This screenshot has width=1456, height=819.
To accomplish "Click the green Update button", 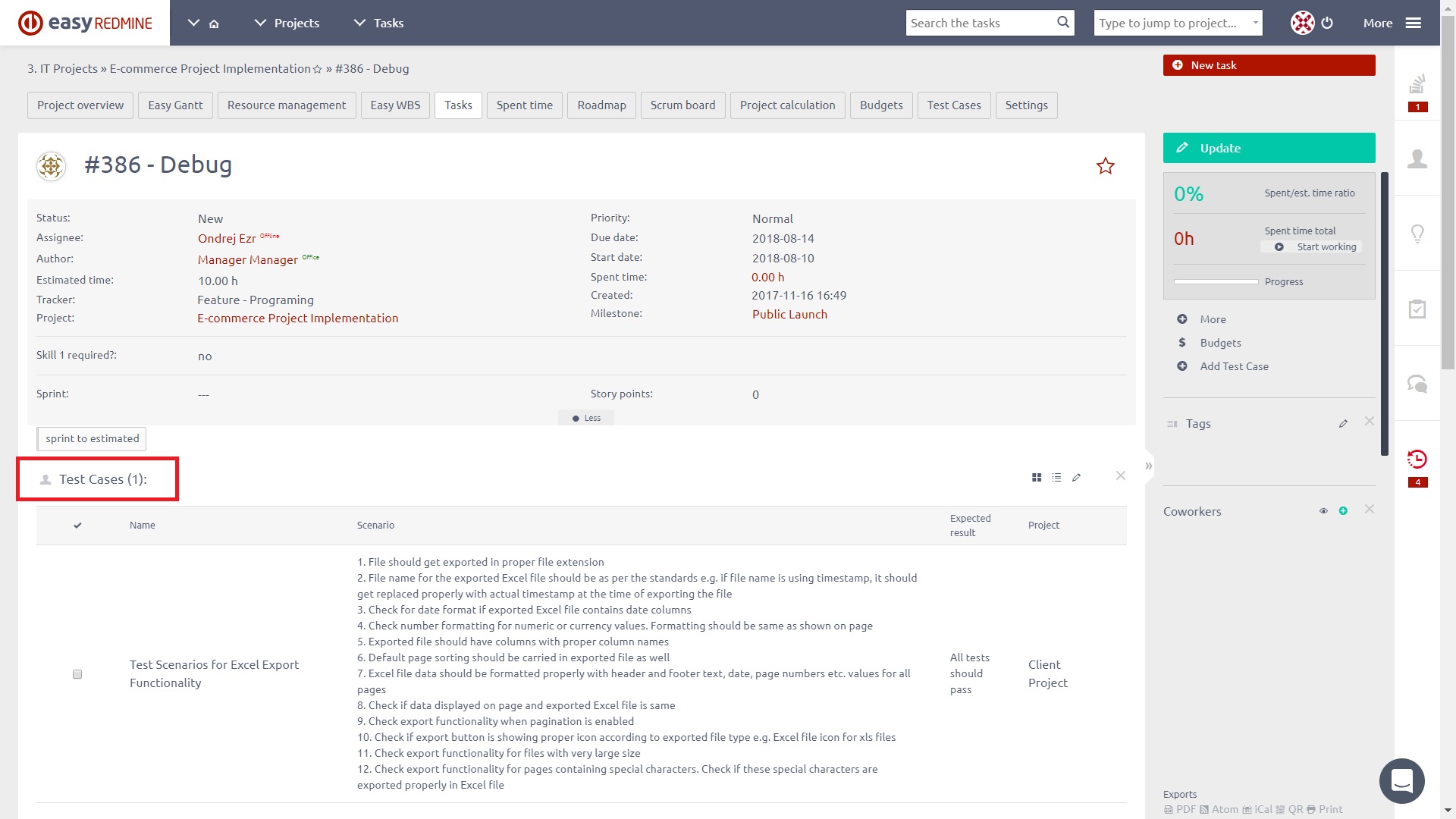I will point(1269,148).
